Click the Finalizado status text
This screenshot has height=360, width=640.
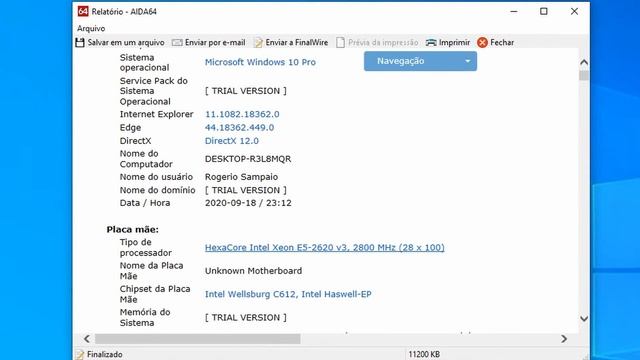(x=104, y=354)
